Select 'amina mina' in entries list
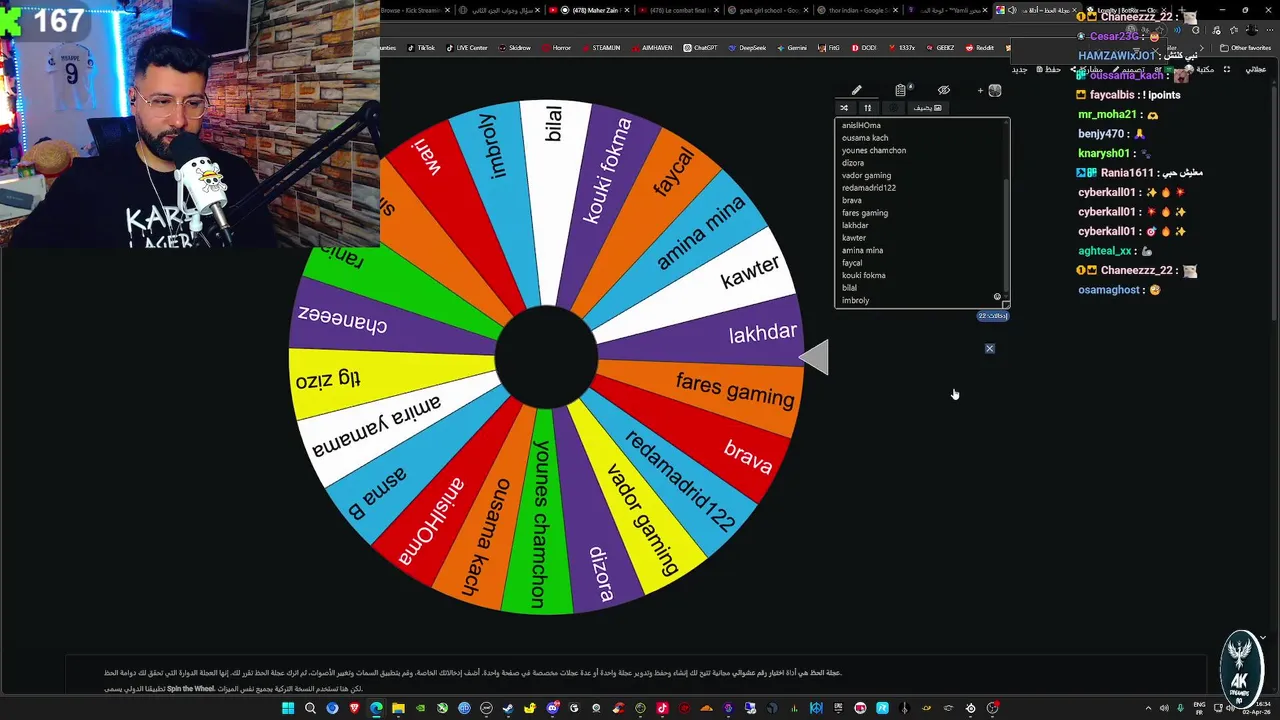This screenshot has width=1280, height=720. point(862,250)
